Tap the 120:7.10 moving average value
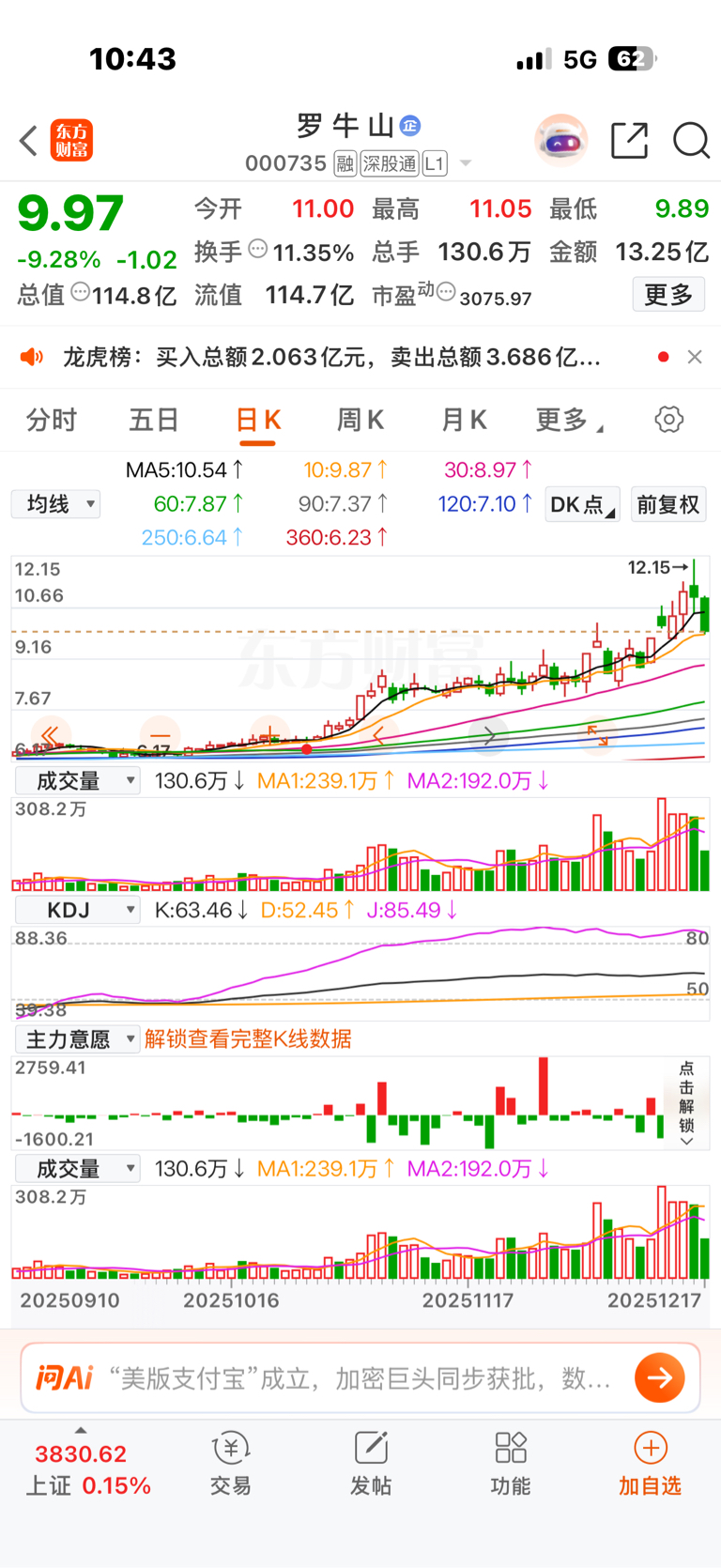 pos(485,504)
